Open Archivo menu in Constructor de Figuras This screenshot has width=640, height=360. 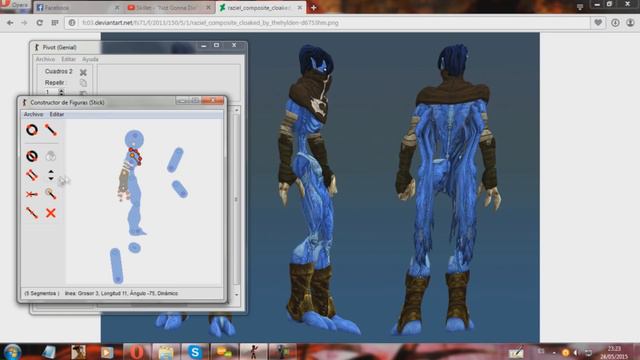pyautogui.click(x=33, y=114)
